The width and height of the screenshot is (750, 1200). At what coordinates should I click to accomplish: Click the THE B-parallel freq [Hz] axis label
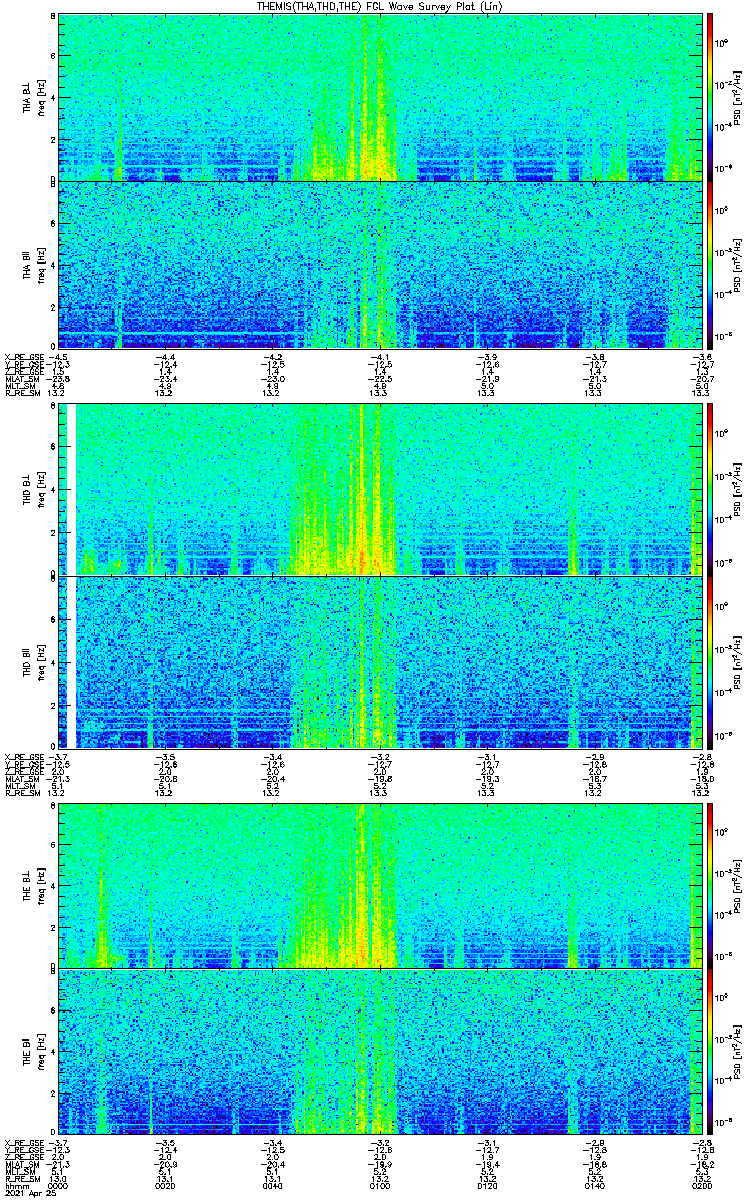(x=42, y=1051)
